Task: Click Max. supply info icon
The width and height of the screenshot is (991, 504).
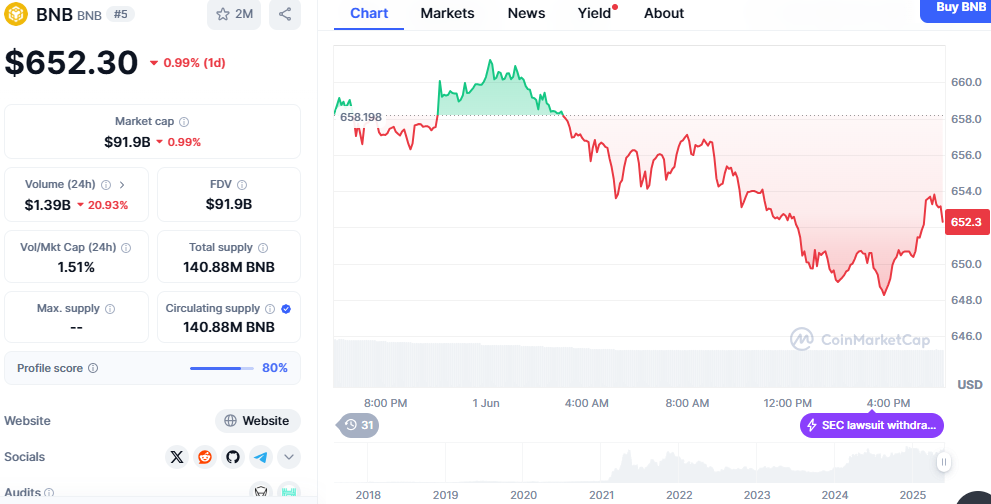Action: (110, 309)
